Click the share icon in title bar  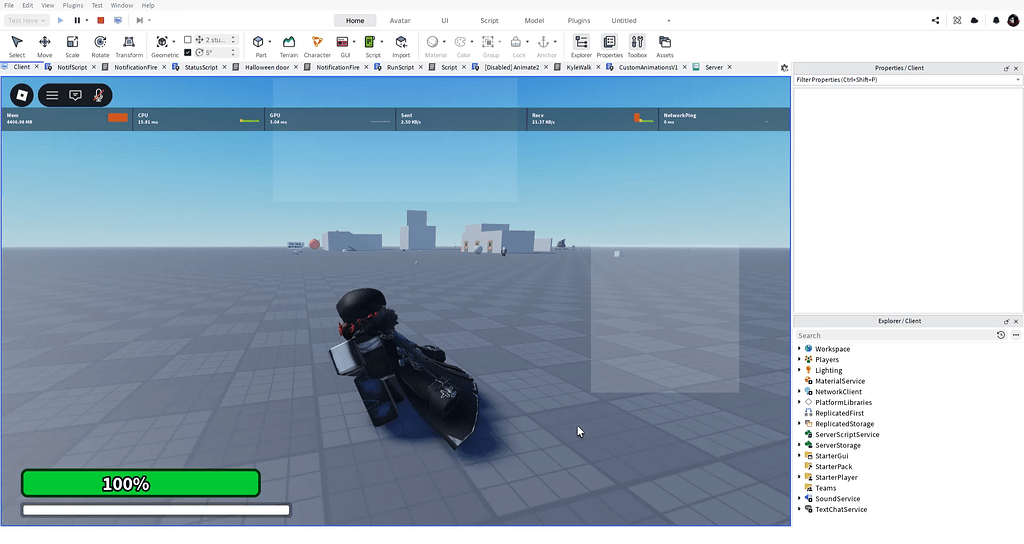[x=935, y=20]
